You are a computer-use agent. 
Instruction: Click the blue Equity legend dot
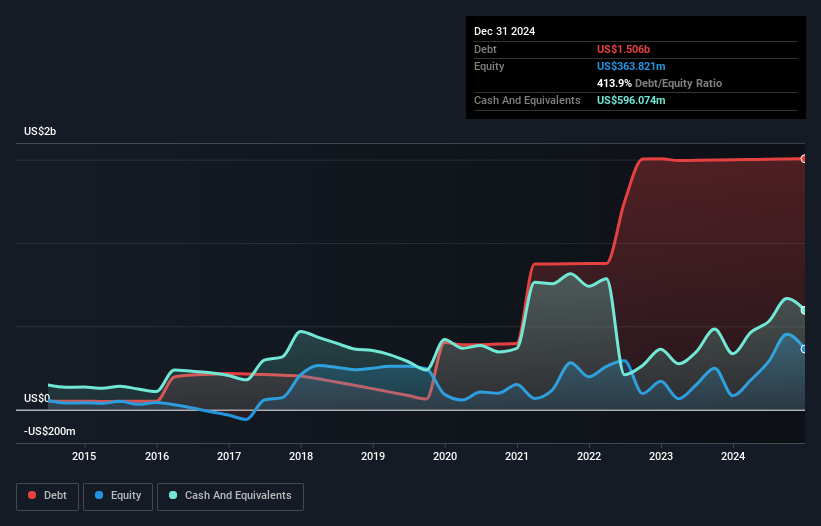point(99,495)
